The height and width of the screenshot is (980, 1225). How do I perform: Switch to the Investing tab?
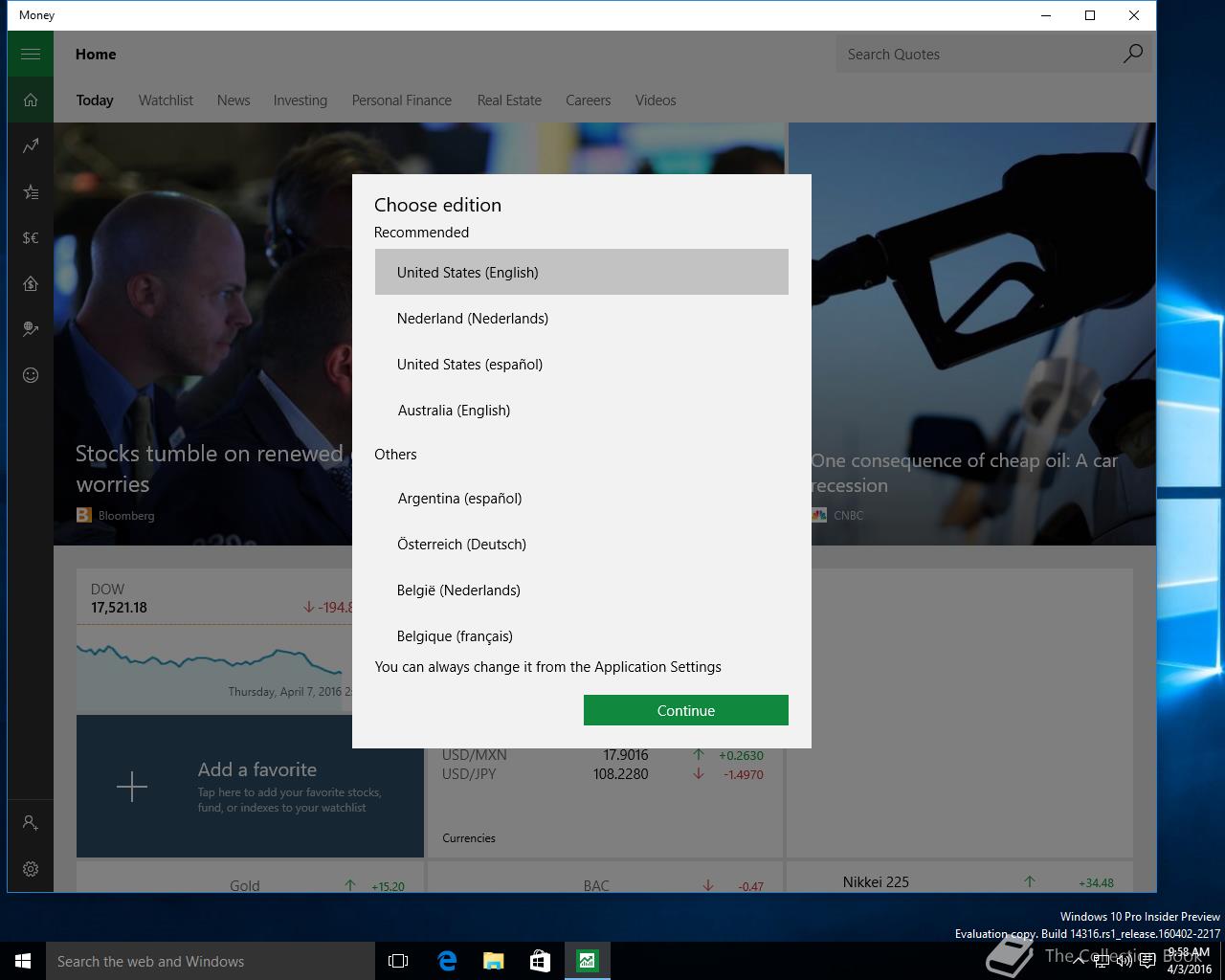tap(301, 100)
